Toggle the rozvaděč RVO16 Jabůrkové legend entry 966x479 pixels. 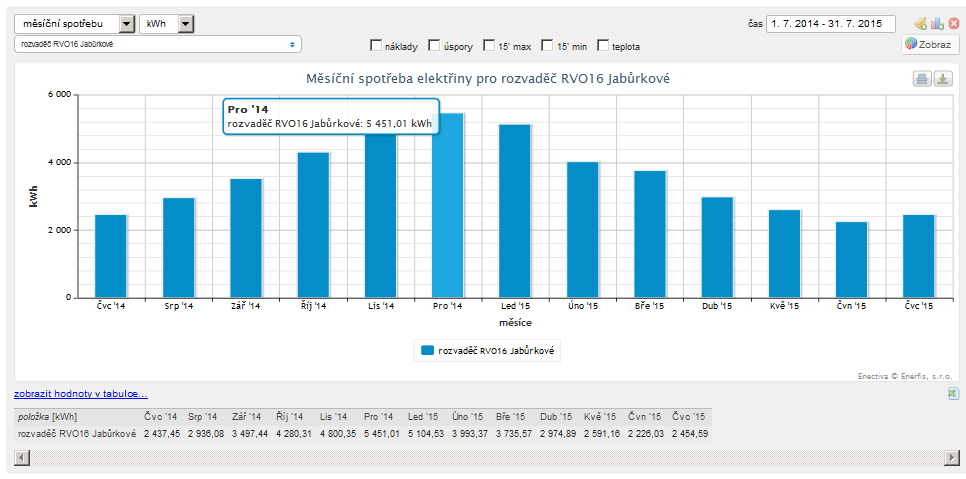coord(489,351)
